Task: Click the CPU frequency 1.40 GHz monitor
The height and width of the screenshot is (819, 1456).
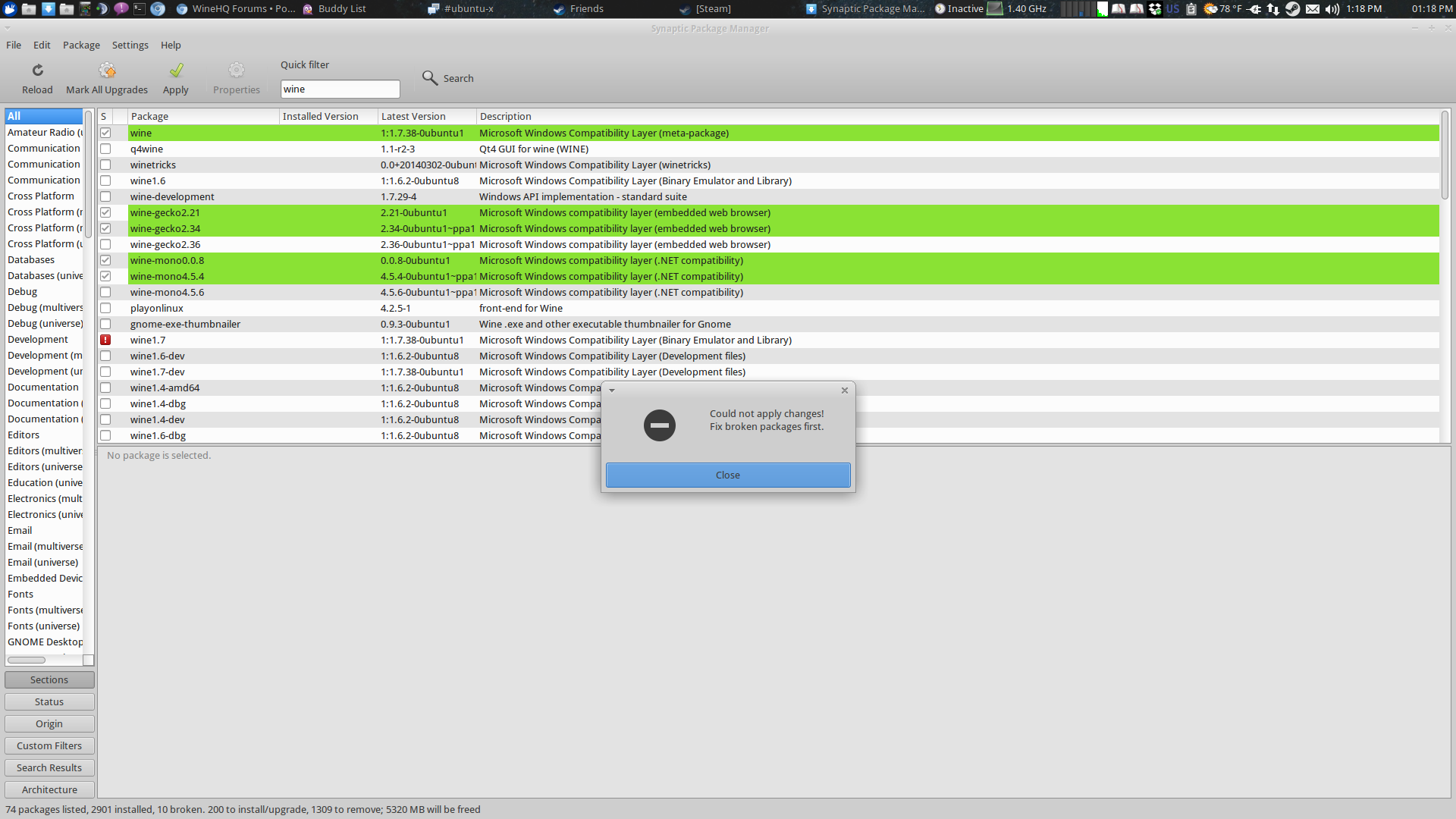Action: point(1017,9)
